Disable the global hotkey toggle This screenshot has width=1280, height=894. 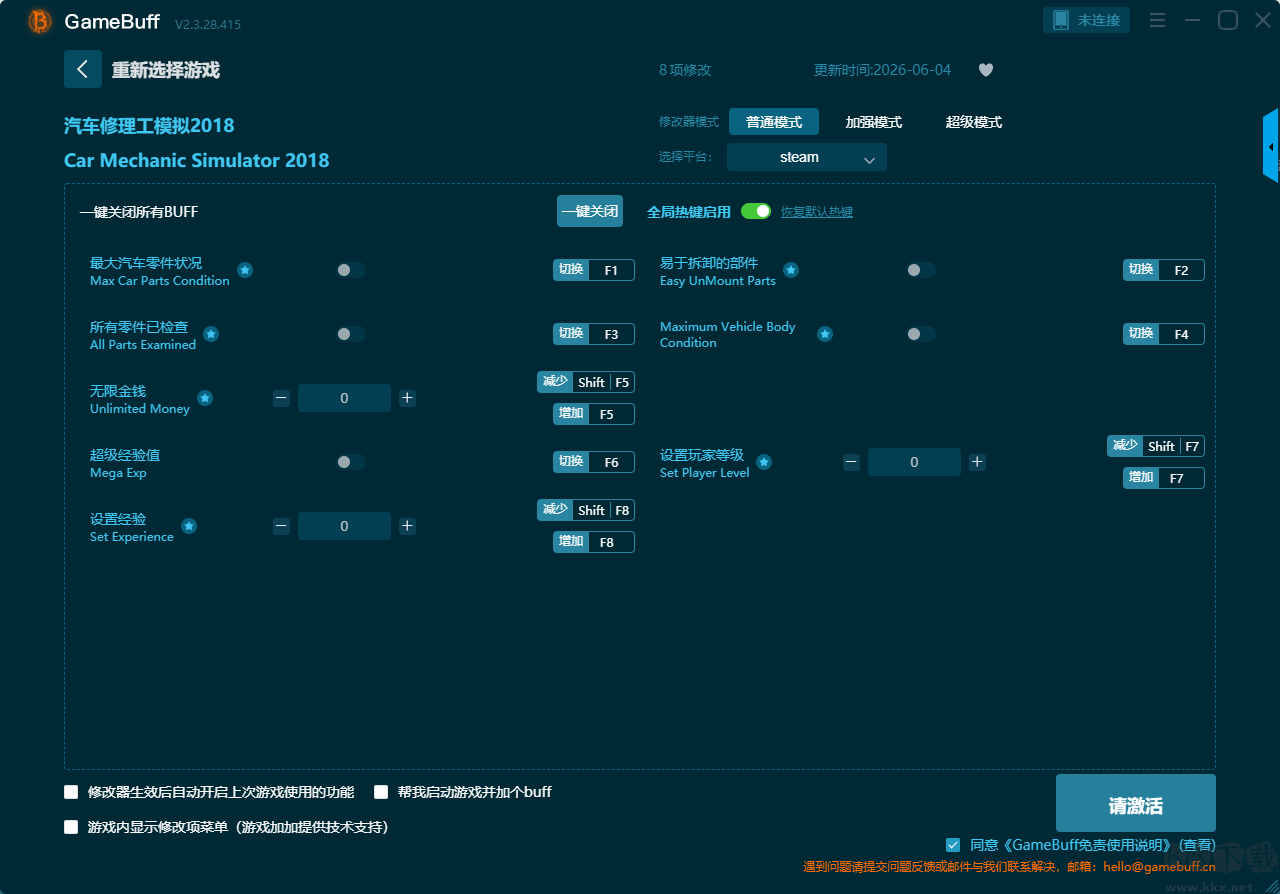[756, 211]
